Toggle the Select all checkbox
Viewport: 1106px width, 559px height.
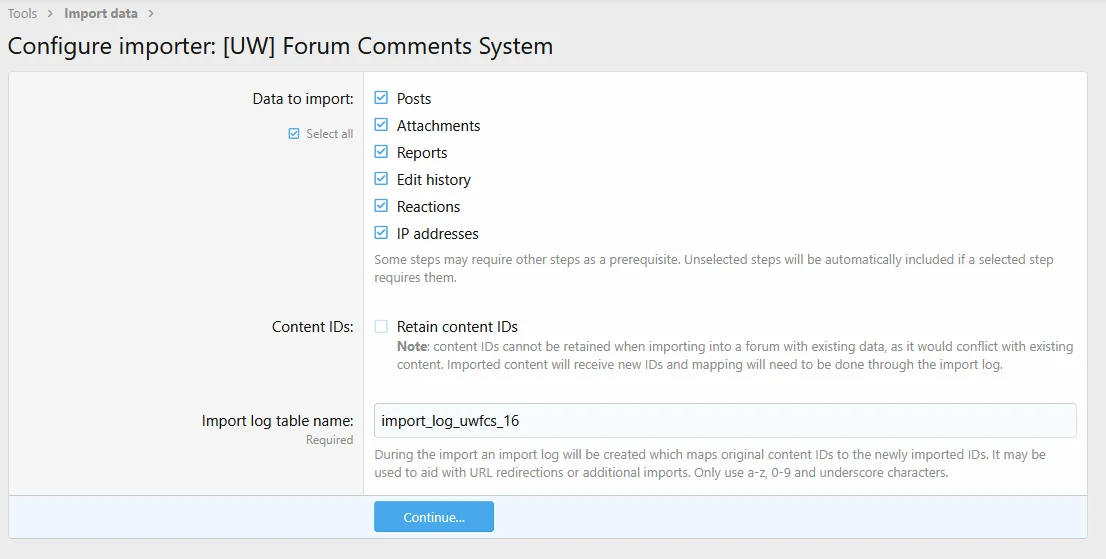click(294, 133)
